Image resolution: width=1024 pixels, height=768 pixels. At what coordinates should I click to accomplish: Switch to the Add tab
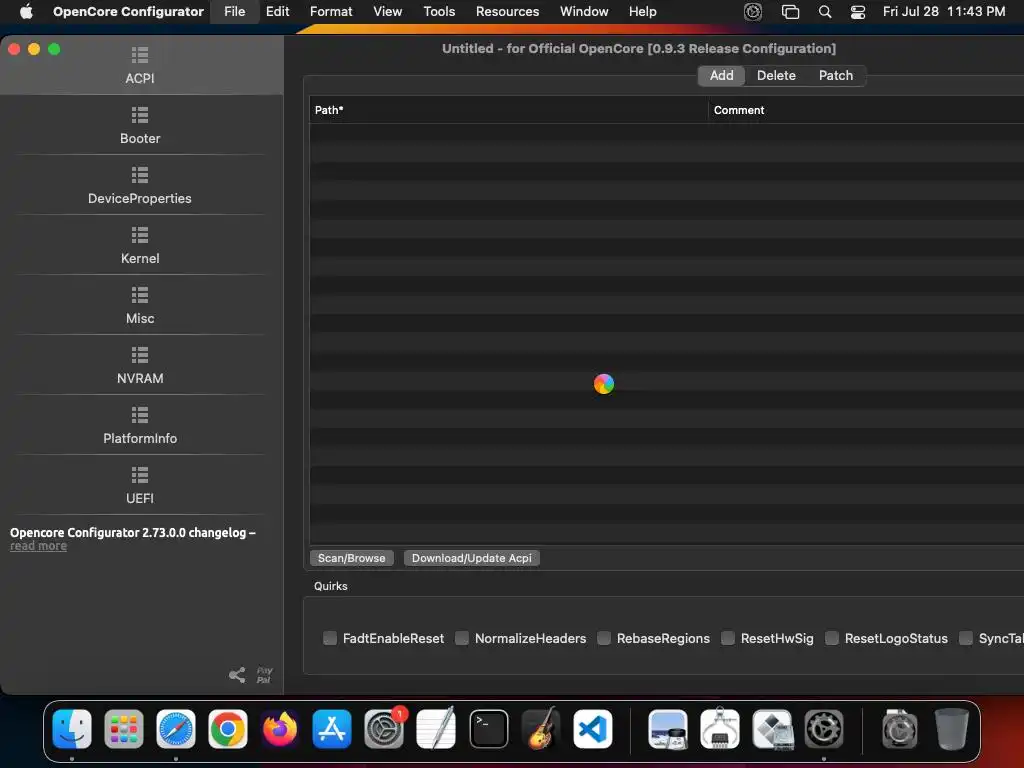tap(722, 76)
